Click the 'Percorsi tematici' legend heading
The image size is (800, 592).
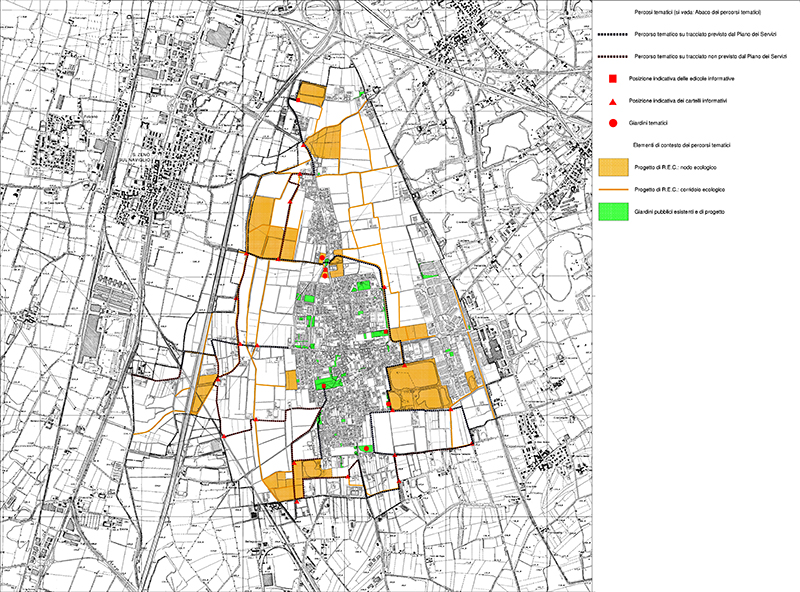700,11
